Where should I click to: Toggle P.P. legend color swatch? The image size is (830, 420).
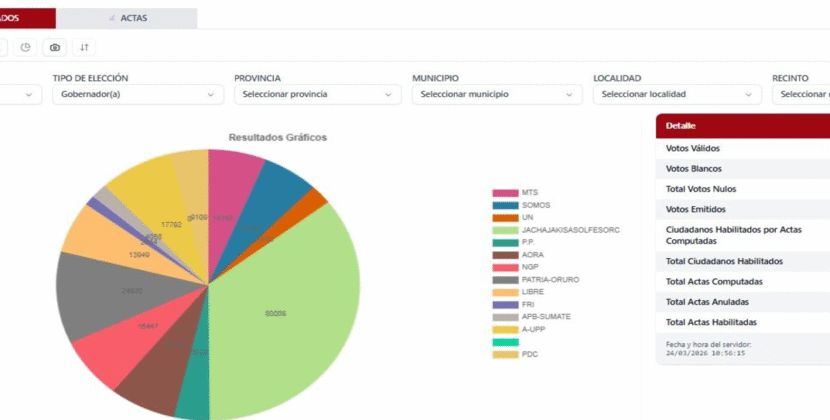pyautogui.click(x=505, y=243)
